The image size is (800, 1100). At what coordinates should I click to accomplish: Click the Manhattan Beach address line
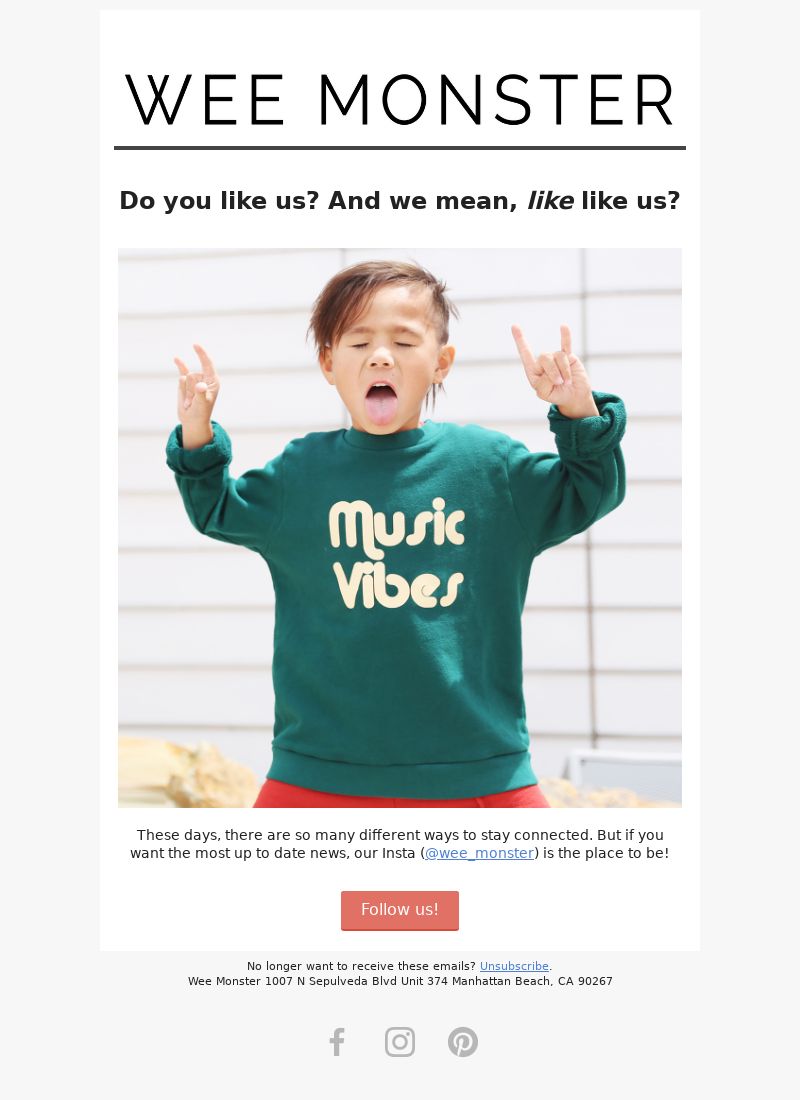coord(400,981)
